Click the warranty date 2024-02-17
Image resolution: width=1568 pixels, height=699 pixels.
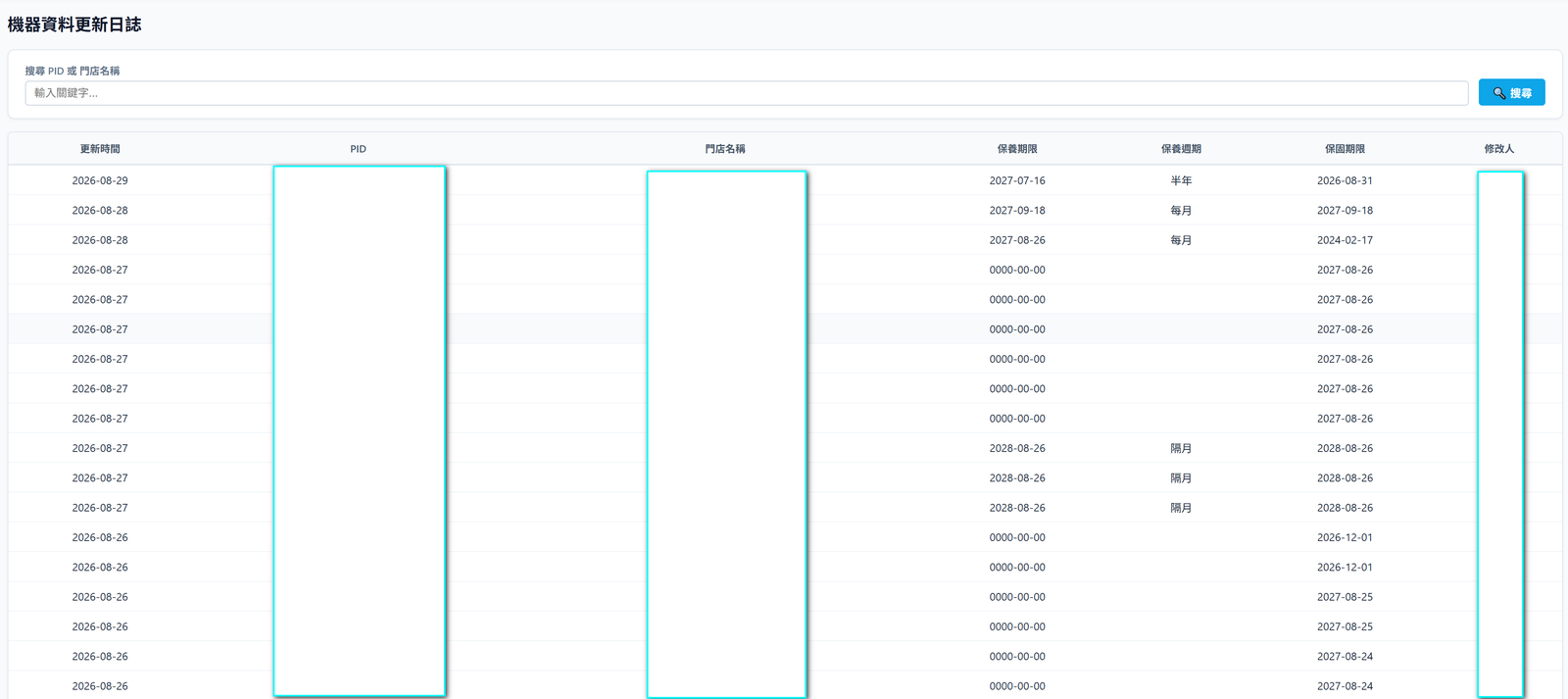pyautogui.click(x=1345, y=240)
